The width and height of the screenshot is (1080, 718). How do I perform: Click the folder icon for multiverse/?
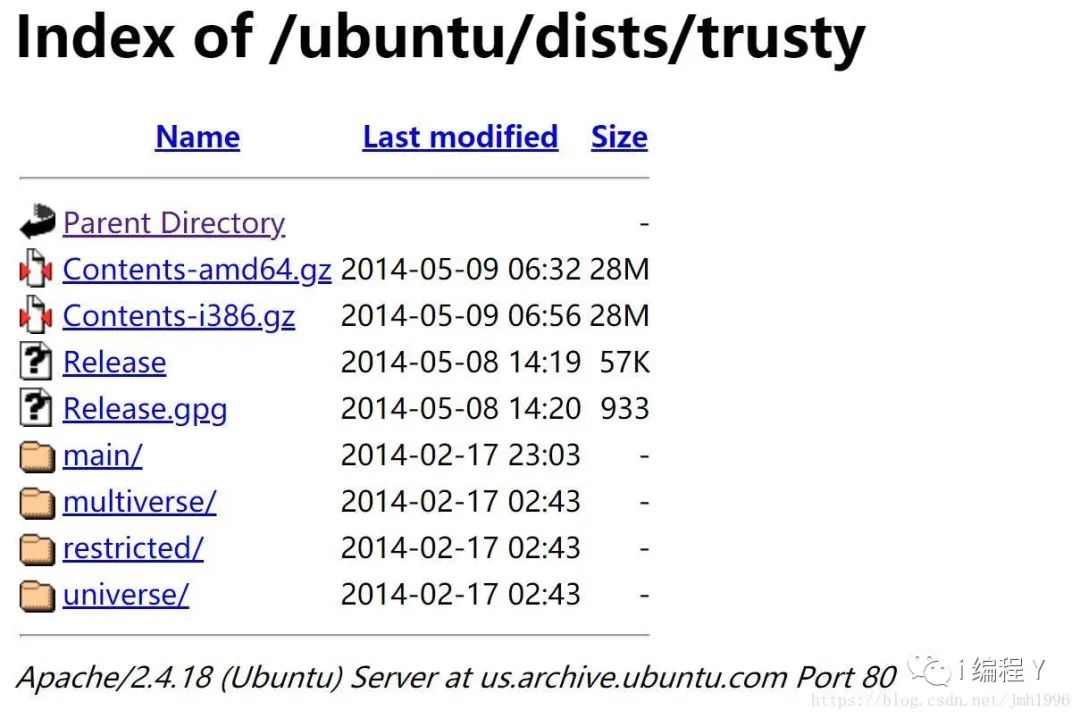coord(37,503)
